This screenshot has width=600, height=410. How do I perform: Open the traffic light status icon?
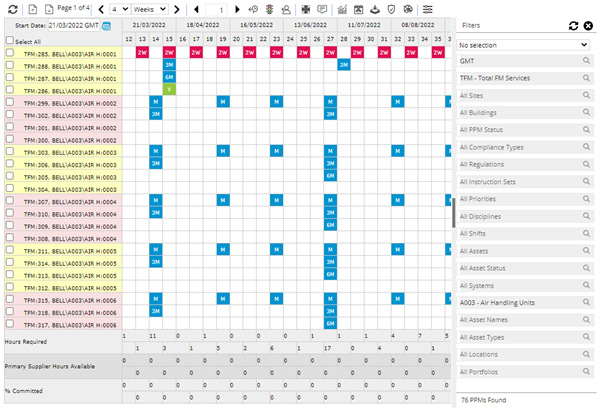point(270,8)
